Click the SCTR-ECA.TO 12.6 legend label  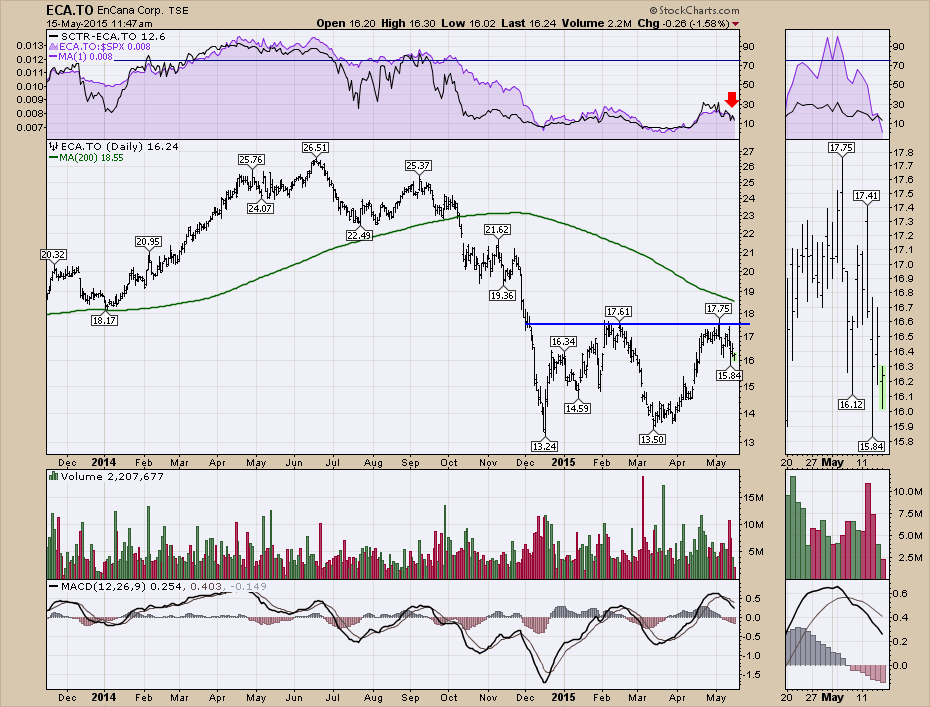point(107,36)
